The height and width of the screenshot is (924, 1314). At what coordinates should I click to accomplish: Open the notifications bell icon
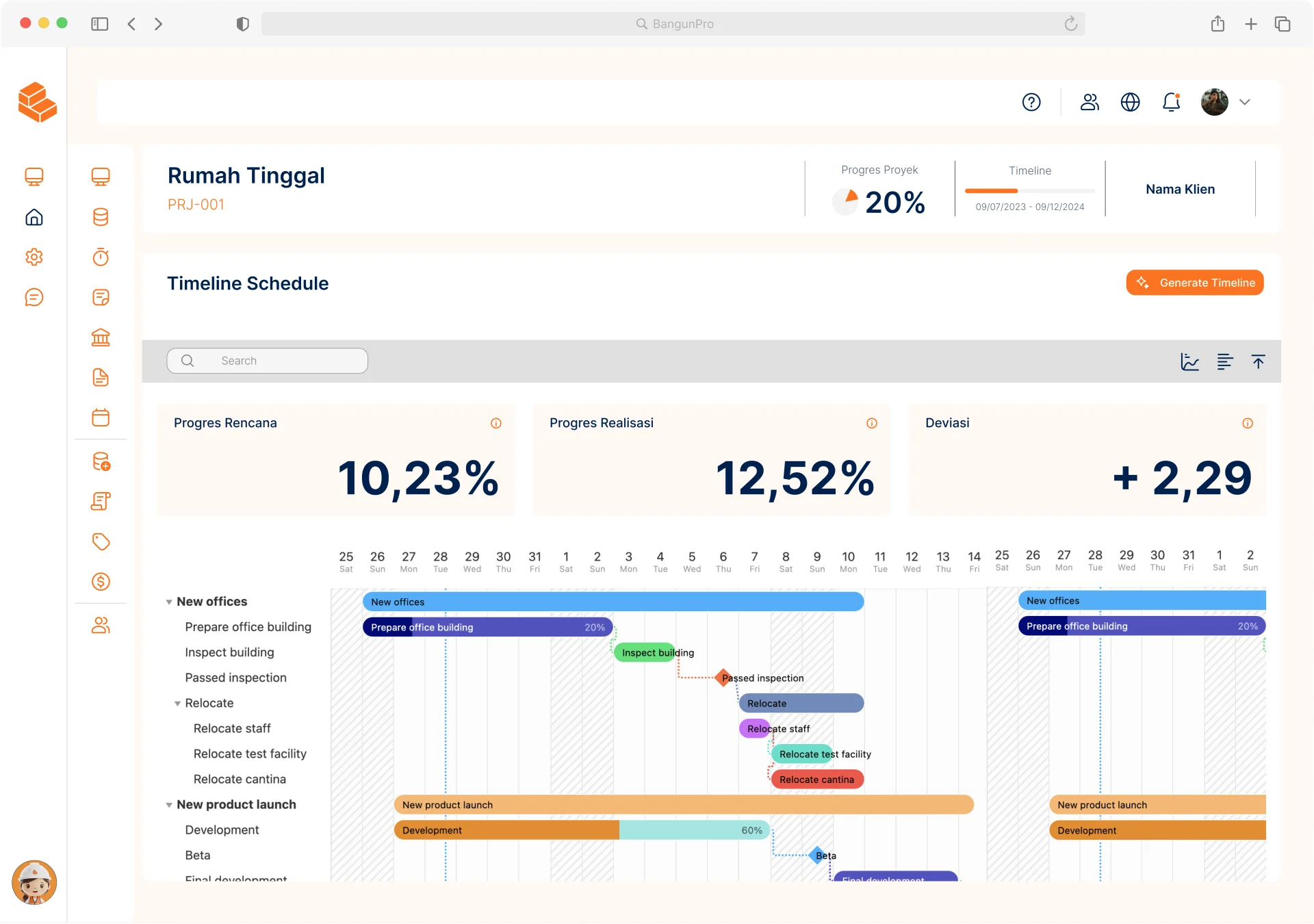[1171, 102]
